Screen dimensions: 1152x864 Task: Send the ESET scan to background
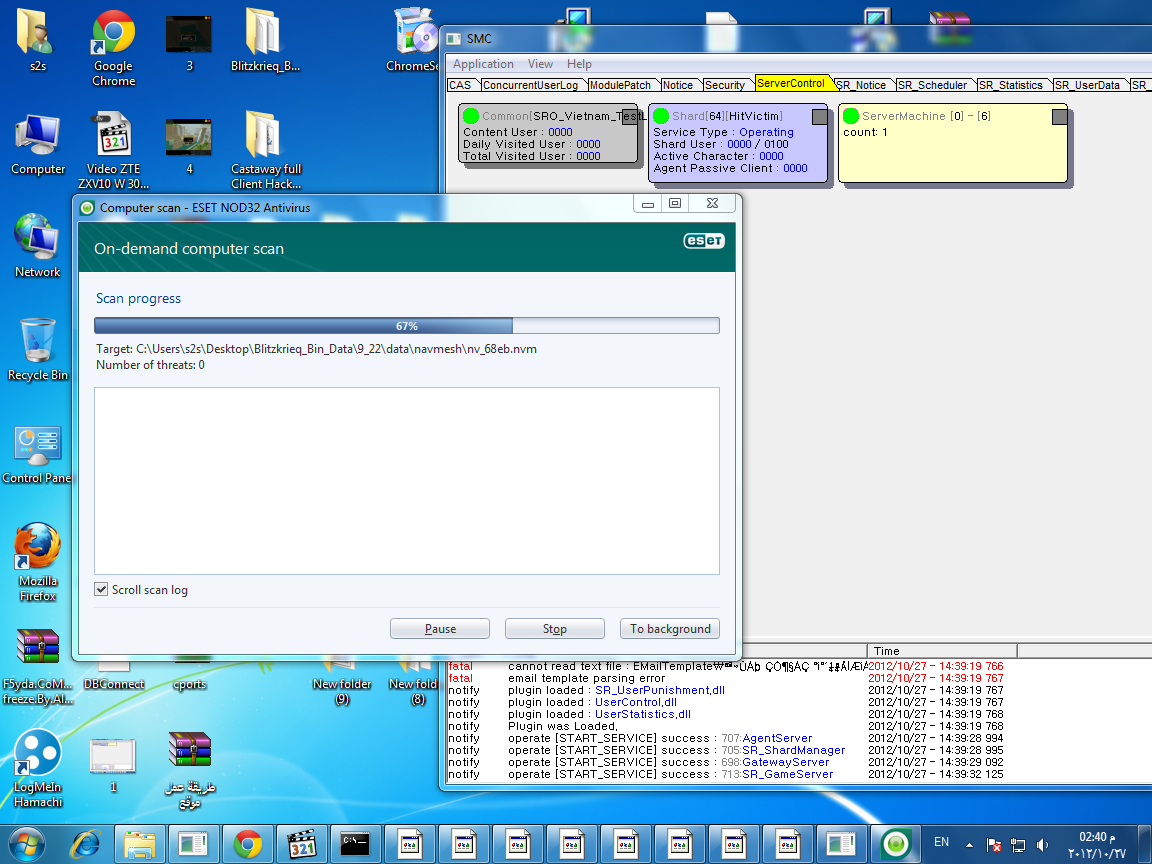670,629
